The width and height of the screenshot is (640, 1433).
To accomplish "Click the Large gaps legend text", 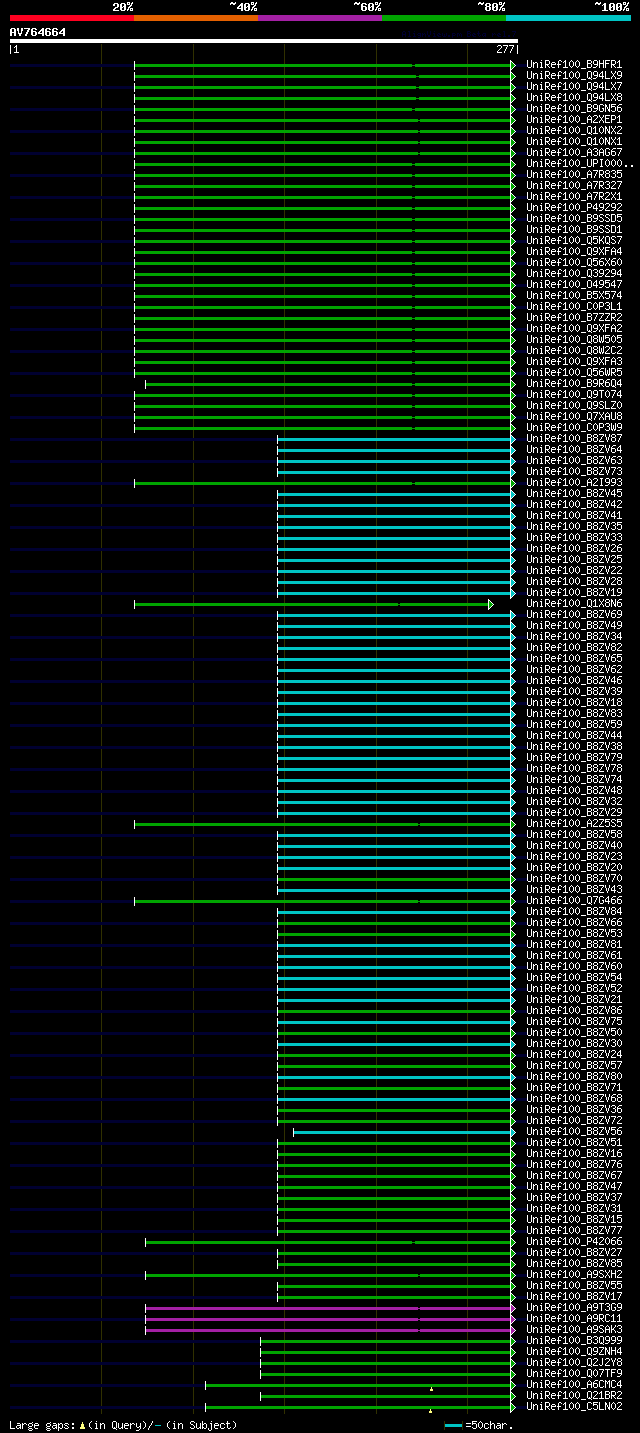I will [123, 1425].
